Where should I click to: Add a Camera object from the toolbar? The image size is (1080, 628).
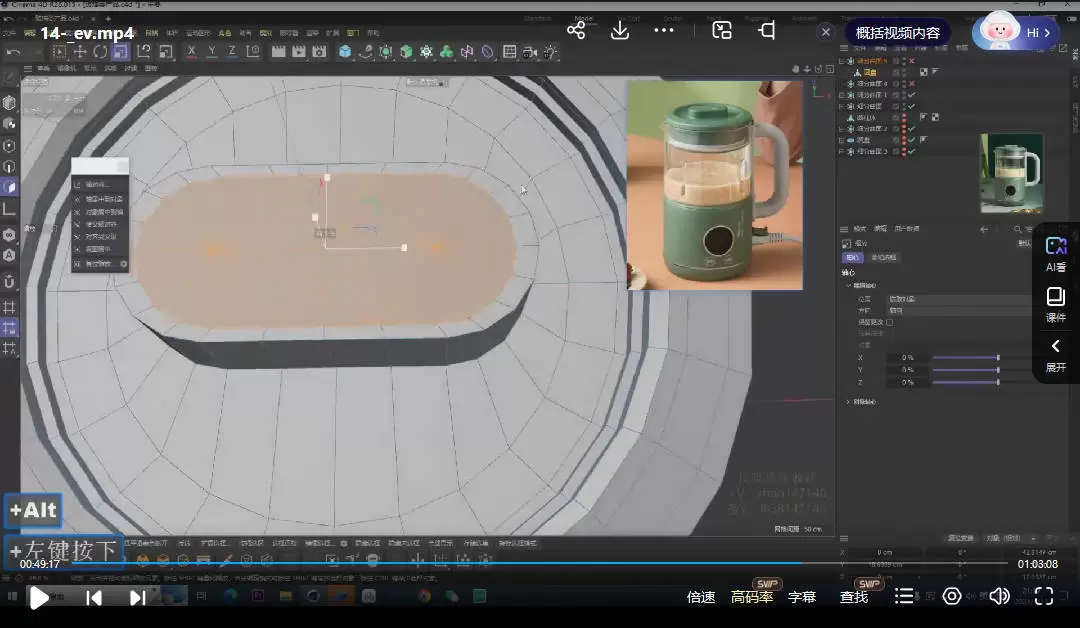tap(530, 52)
